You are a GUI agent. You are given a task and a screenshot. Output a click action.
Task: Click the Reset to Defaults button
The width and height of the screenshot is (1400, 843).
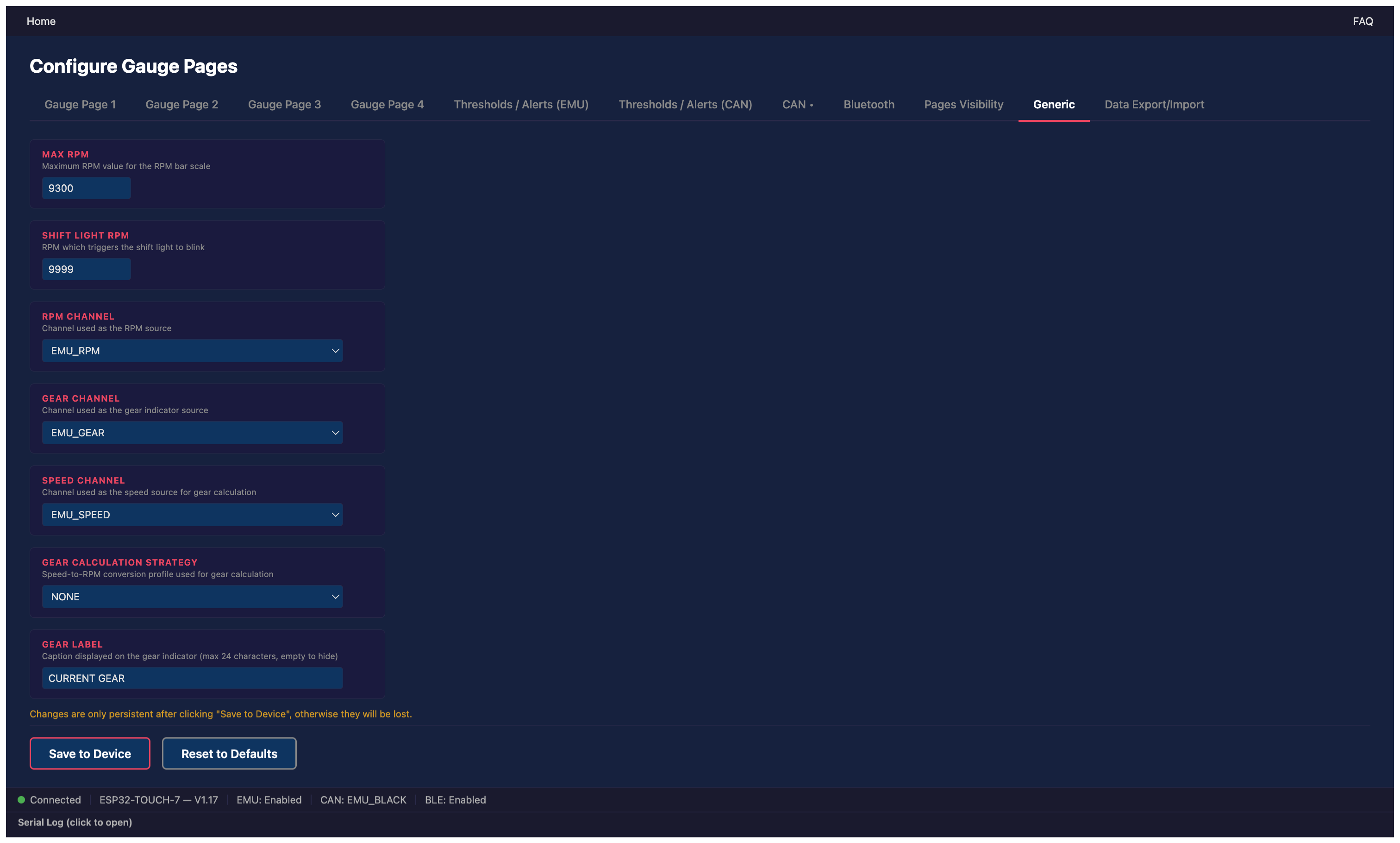click(x=229, y=753)
